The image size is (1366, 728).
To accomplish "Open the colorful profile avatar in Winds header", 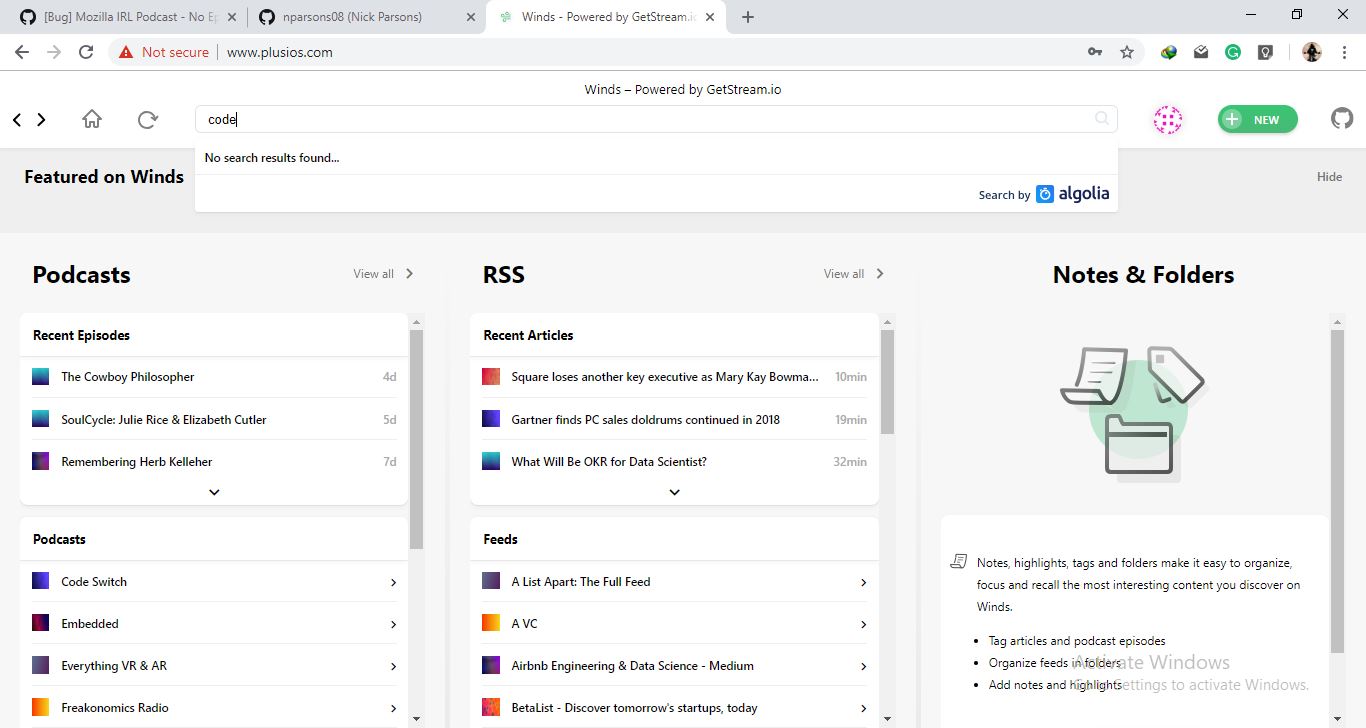I will [x=1167, y=119].
